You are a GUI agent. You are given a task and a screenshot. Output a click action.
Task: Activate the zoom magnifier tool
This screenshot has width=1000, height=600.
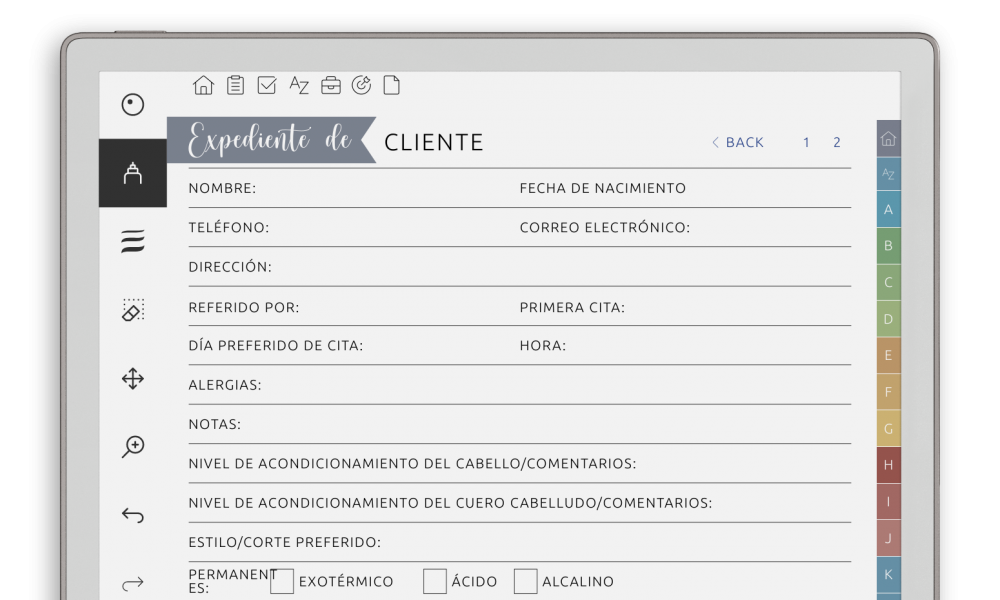pos(133,446)
